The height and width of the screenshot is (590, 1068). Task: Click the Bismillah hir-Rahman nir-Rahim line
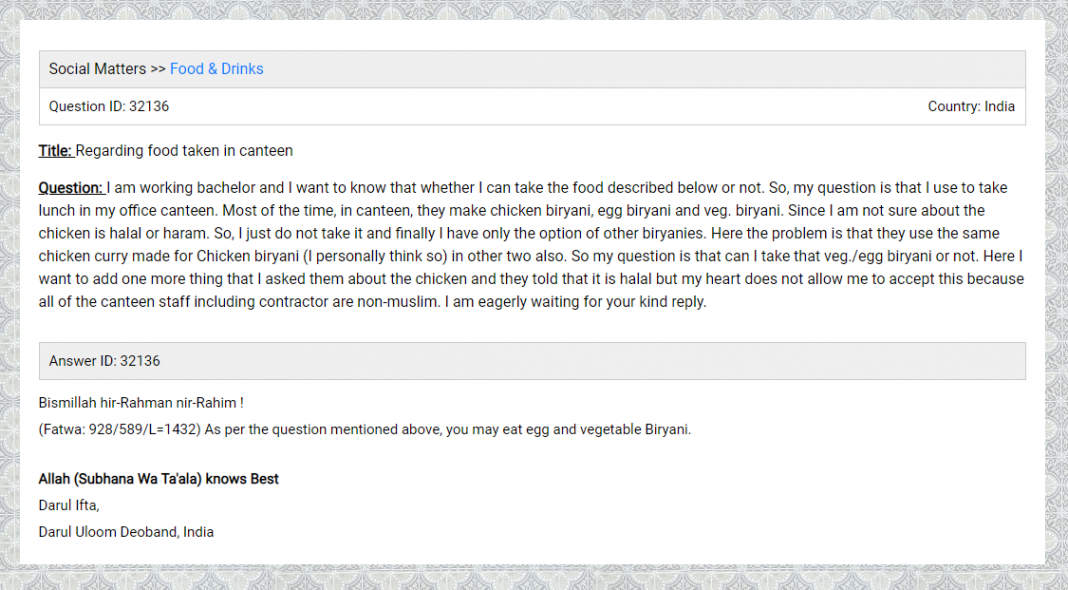tap(141, 403)
